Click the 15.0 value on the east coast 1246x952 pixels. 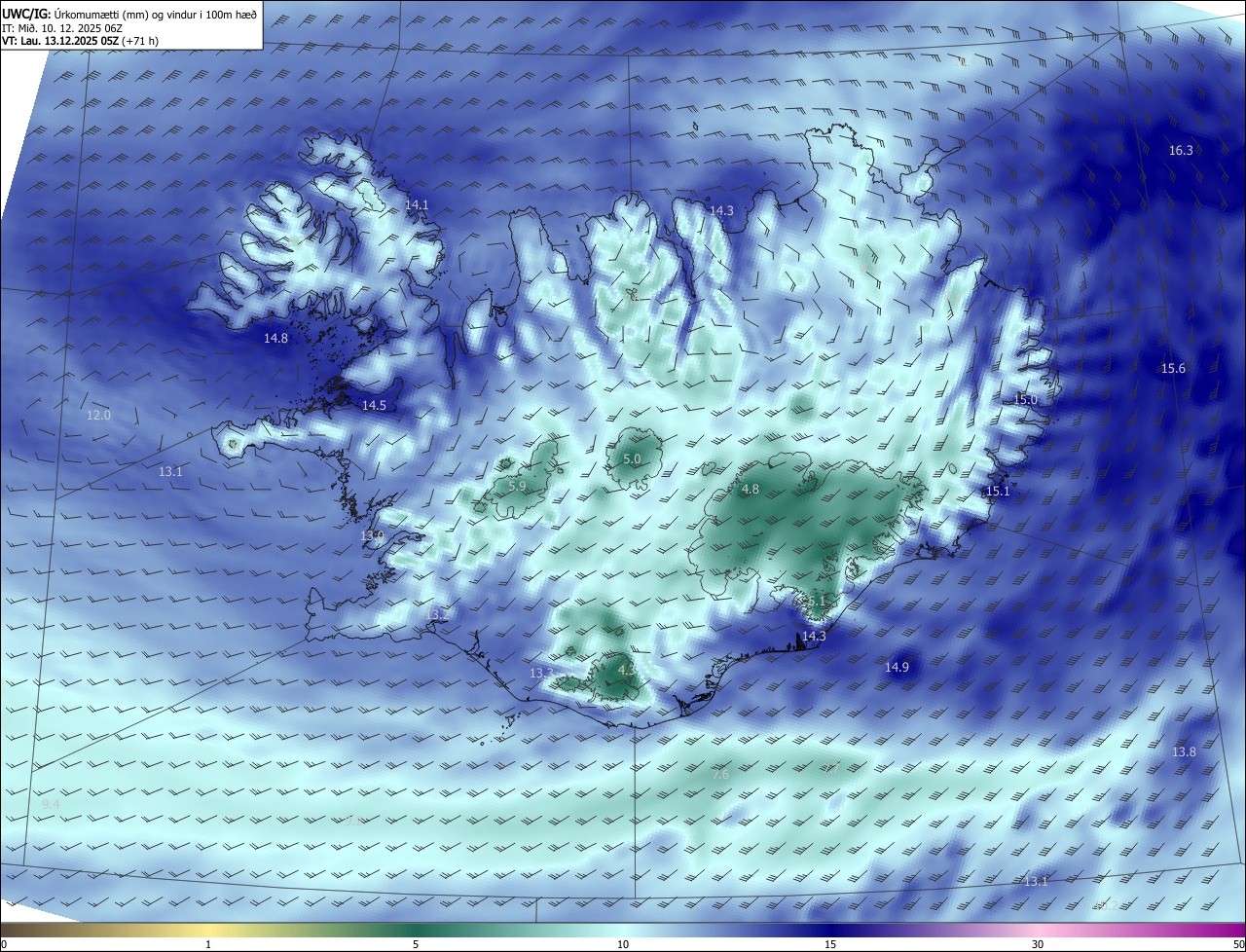1026,399
